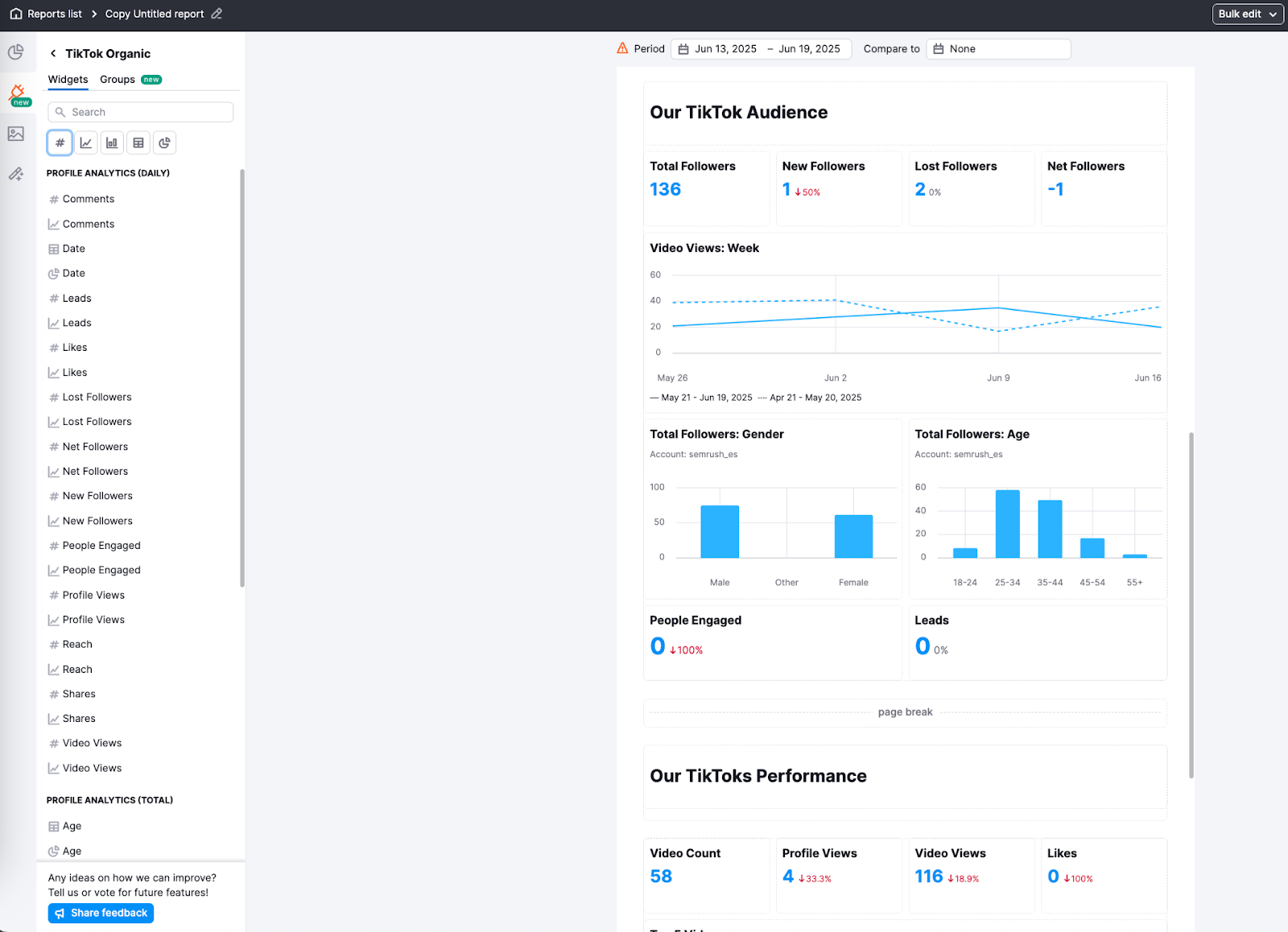Select the number widget type filter
Image resolution: width=1288 pixels, height=932 pixels.
(x=60, y=142)
